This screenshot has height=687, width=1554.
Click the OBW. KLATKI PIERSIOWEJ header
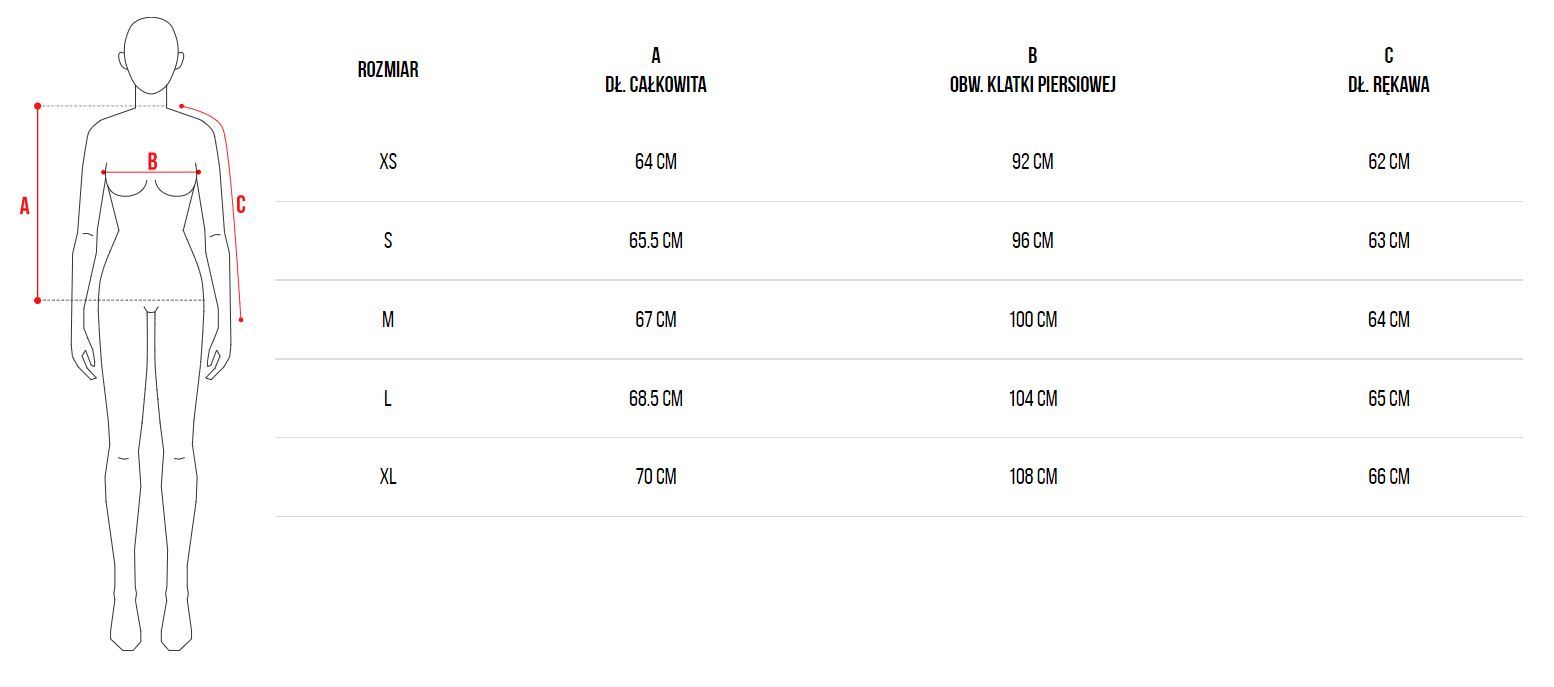point(1032,85)
